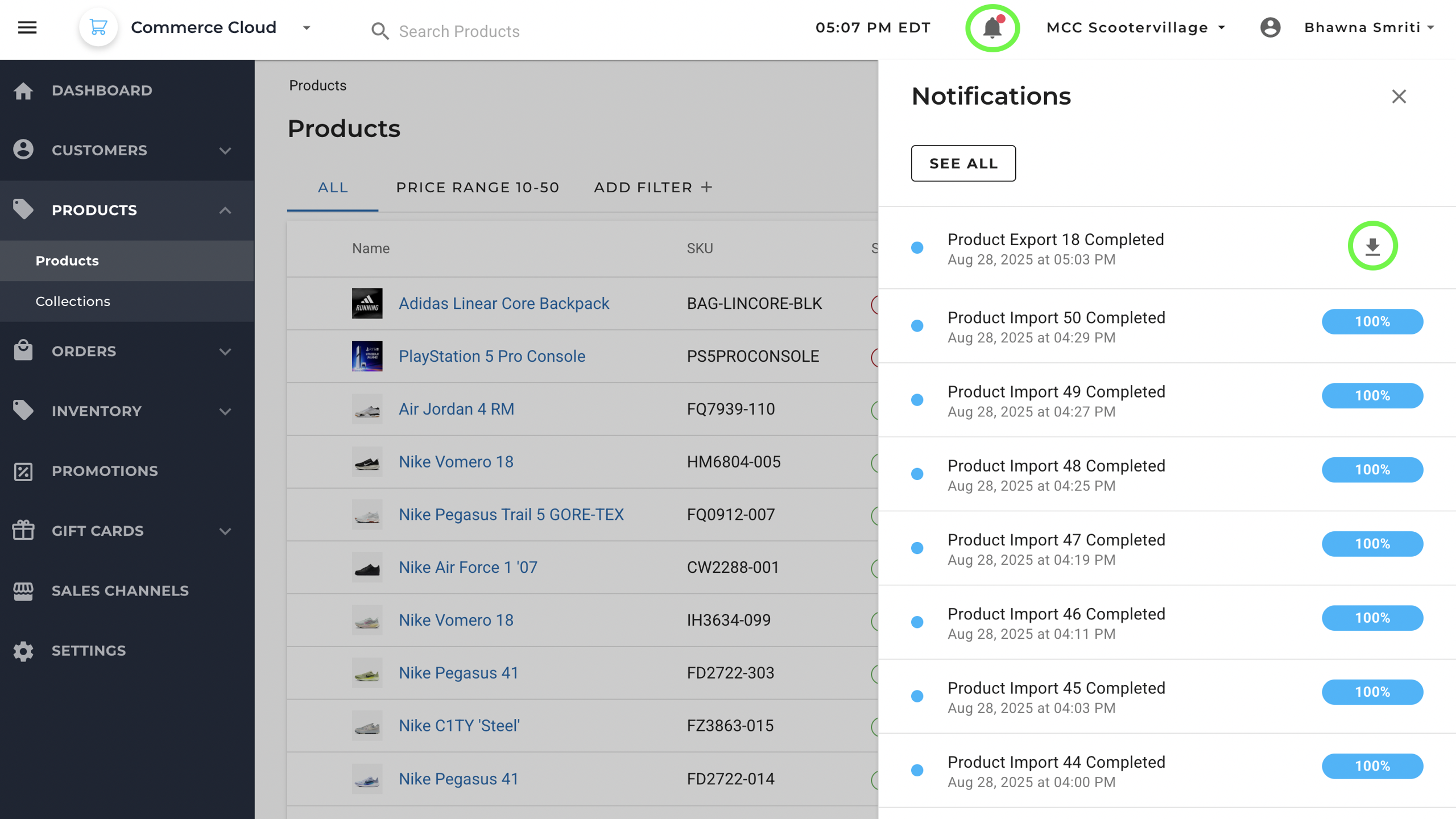Open Sales Channels storefront icon
This screenshot has height=819, width=1456.
23,590
